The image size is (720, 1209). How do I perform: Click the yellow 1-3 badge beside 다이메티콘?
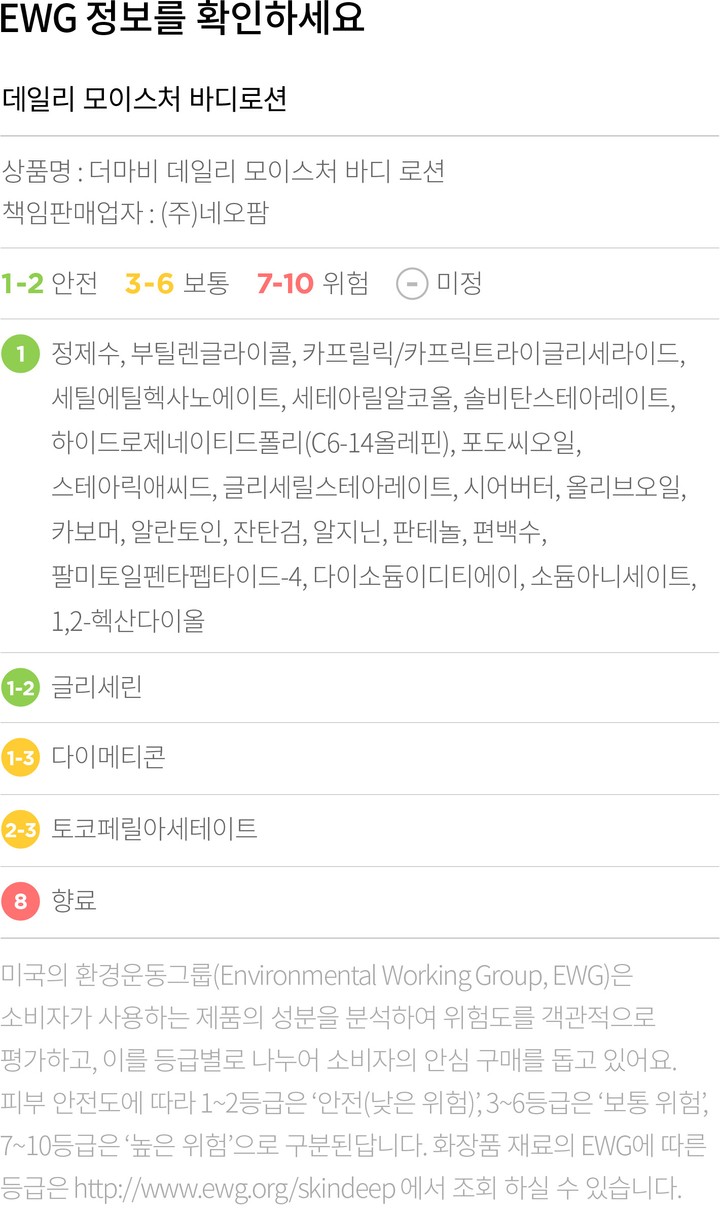(x=20, y=759)
